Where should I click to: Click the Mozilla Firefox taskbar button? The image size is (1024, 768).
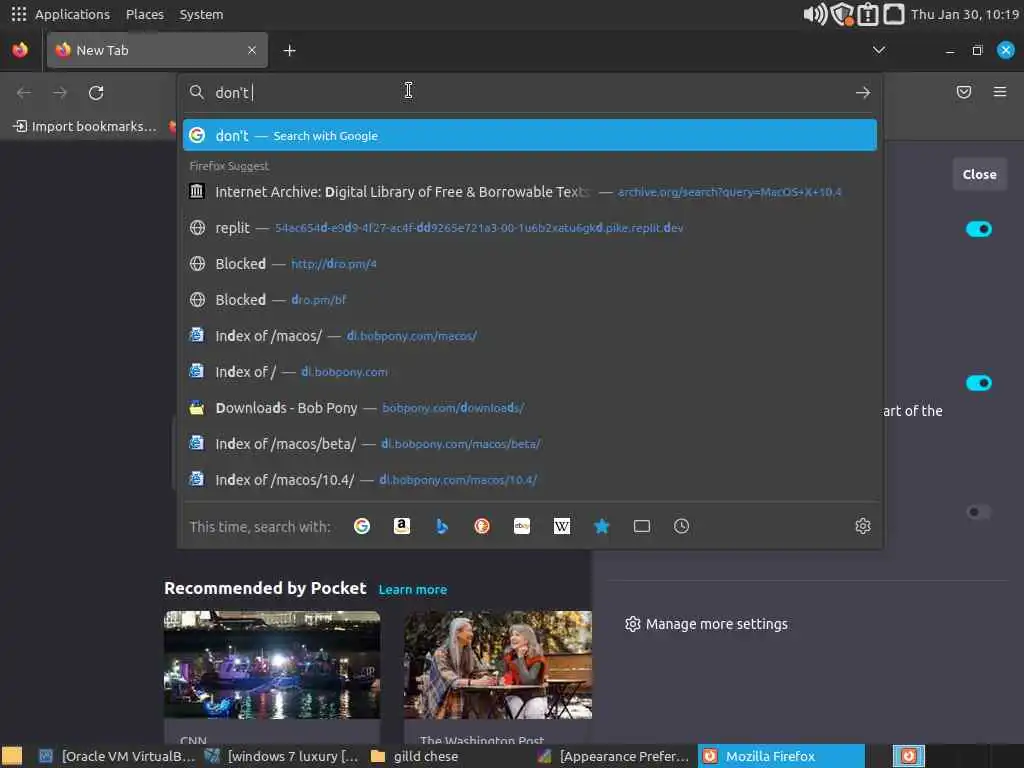point(781,756)
